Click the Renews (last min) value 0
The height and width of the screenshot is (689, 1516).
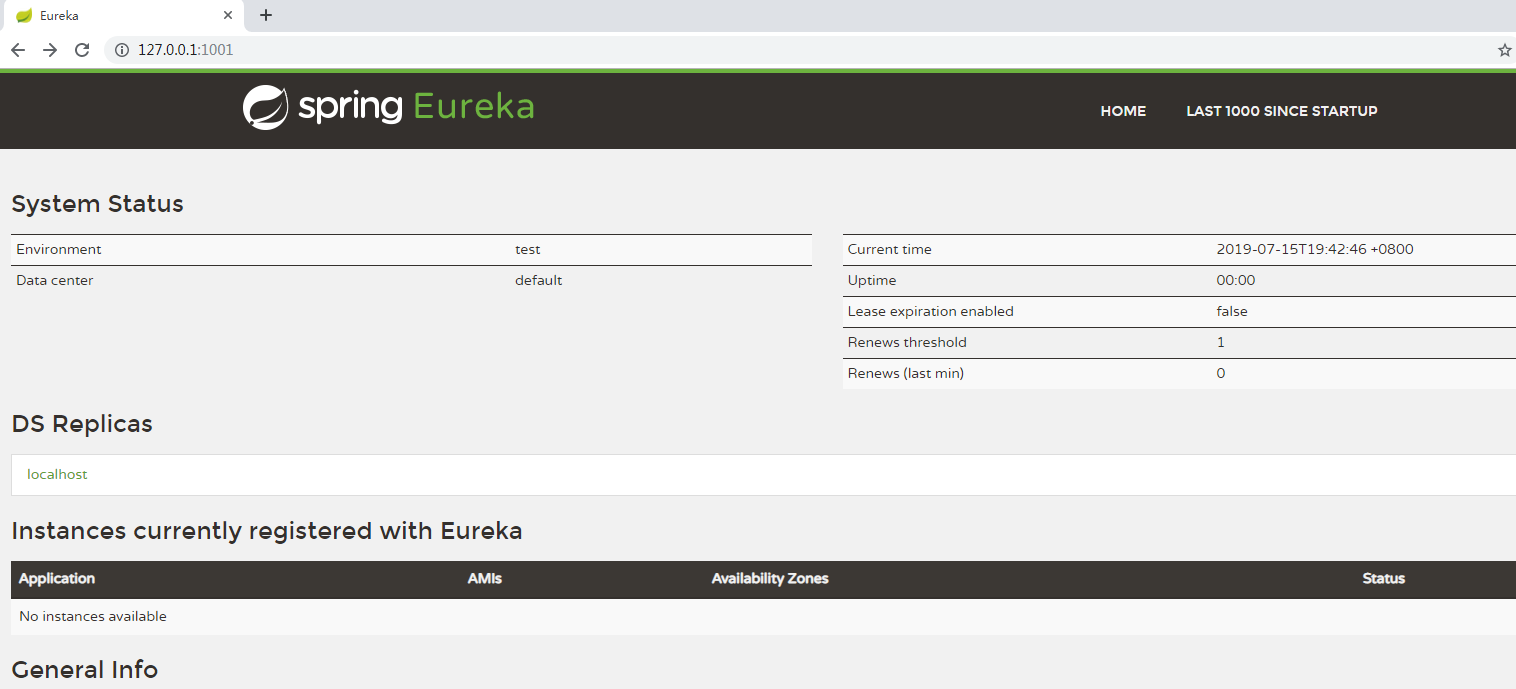tap(1221, 373)
